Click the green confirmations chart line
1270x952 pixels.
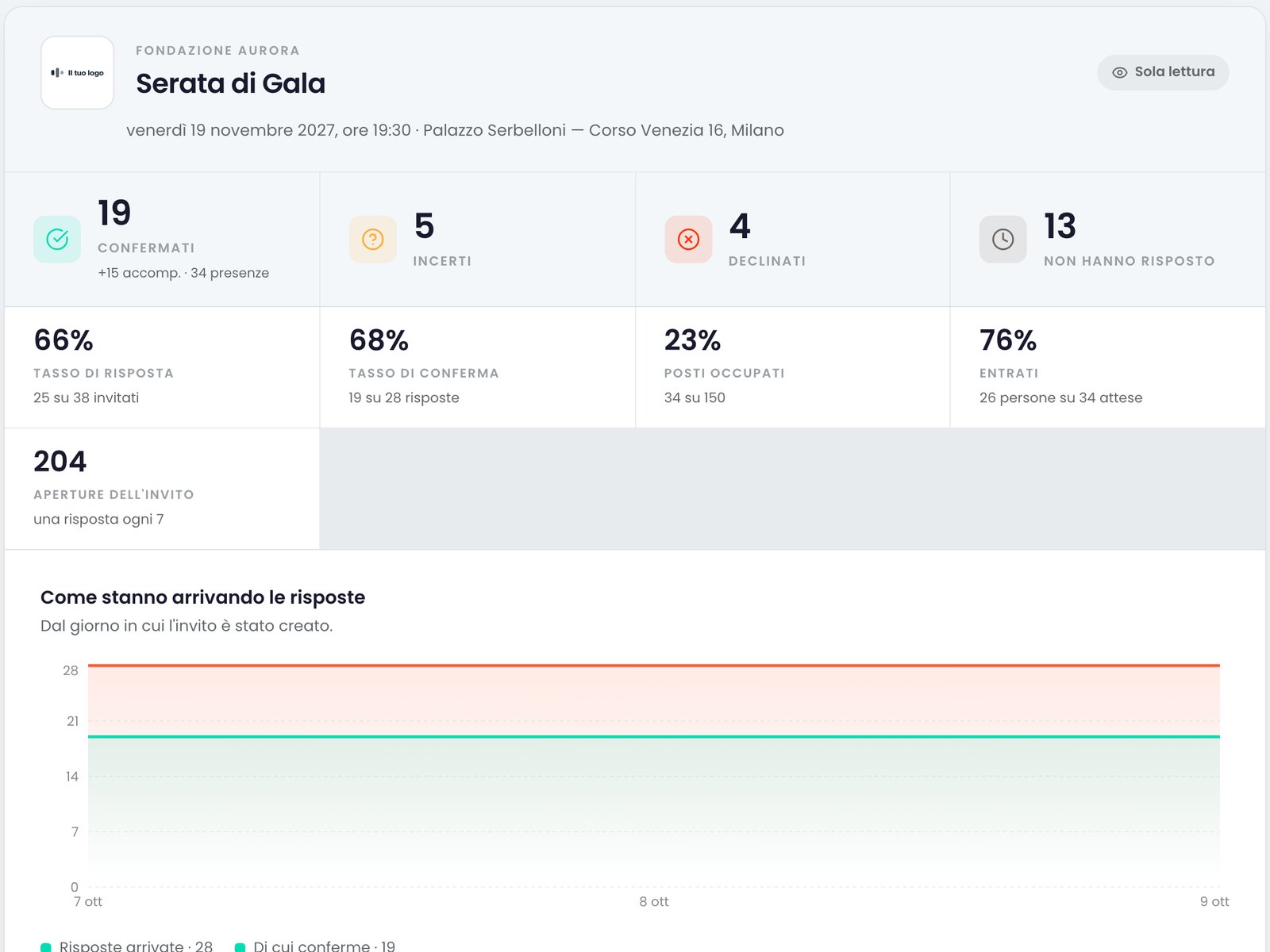[654, 737]
